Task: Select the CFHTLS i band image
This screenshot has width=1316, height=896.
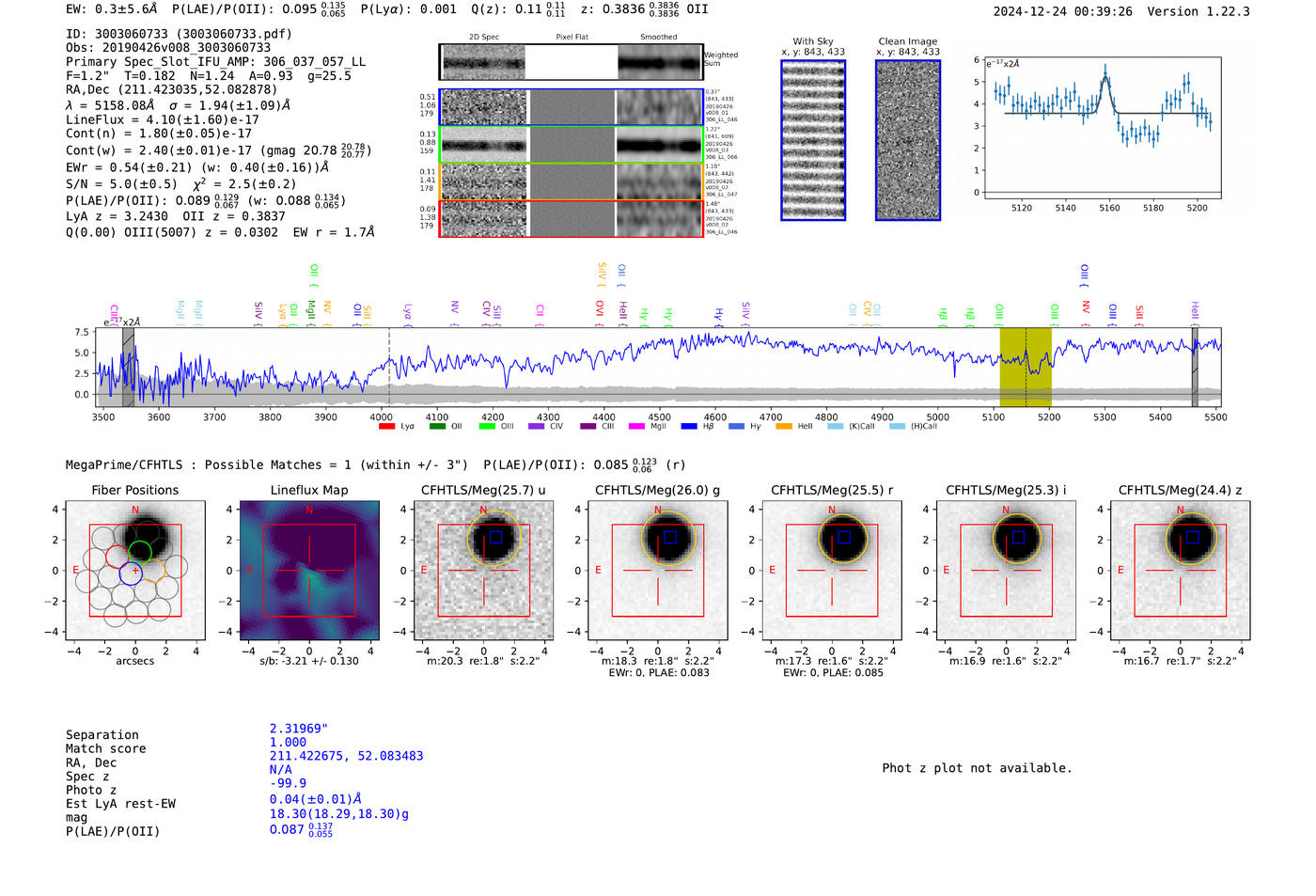Action: [1006, 571]
